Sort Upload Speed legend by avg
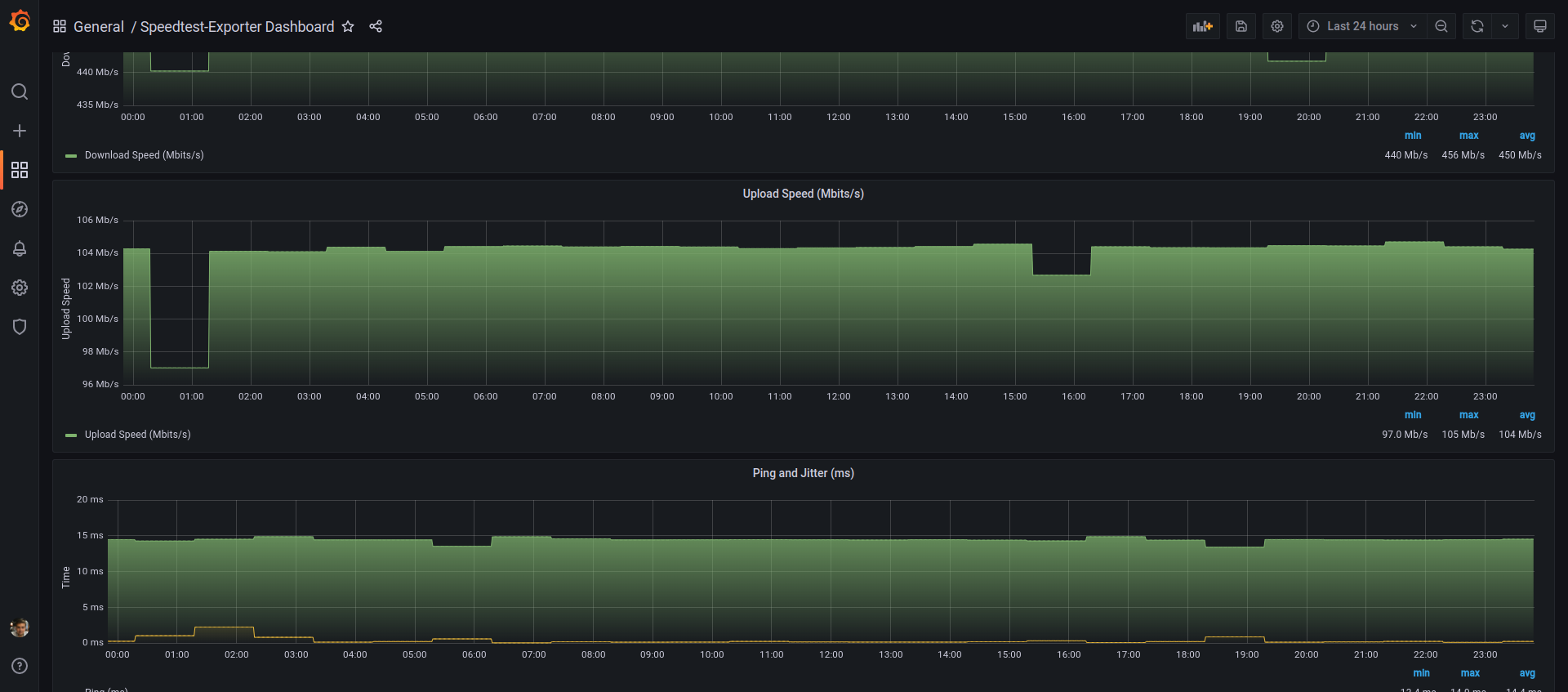The image size is (1568, 692). tap(1527, 415)
